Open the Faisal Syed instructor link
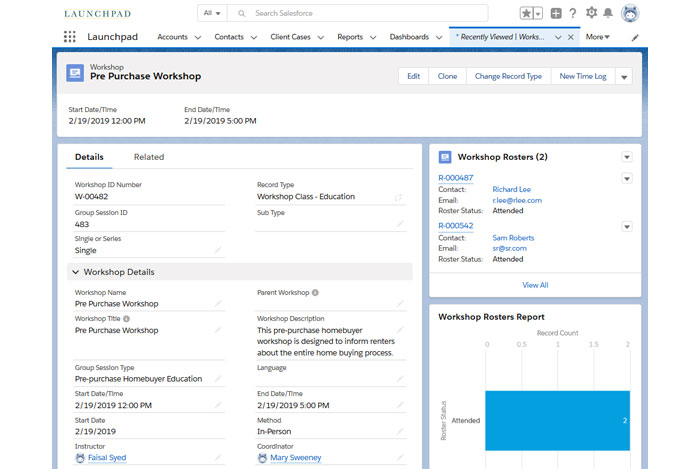Viewport: 700px width, 469px height. coord(107,458)
